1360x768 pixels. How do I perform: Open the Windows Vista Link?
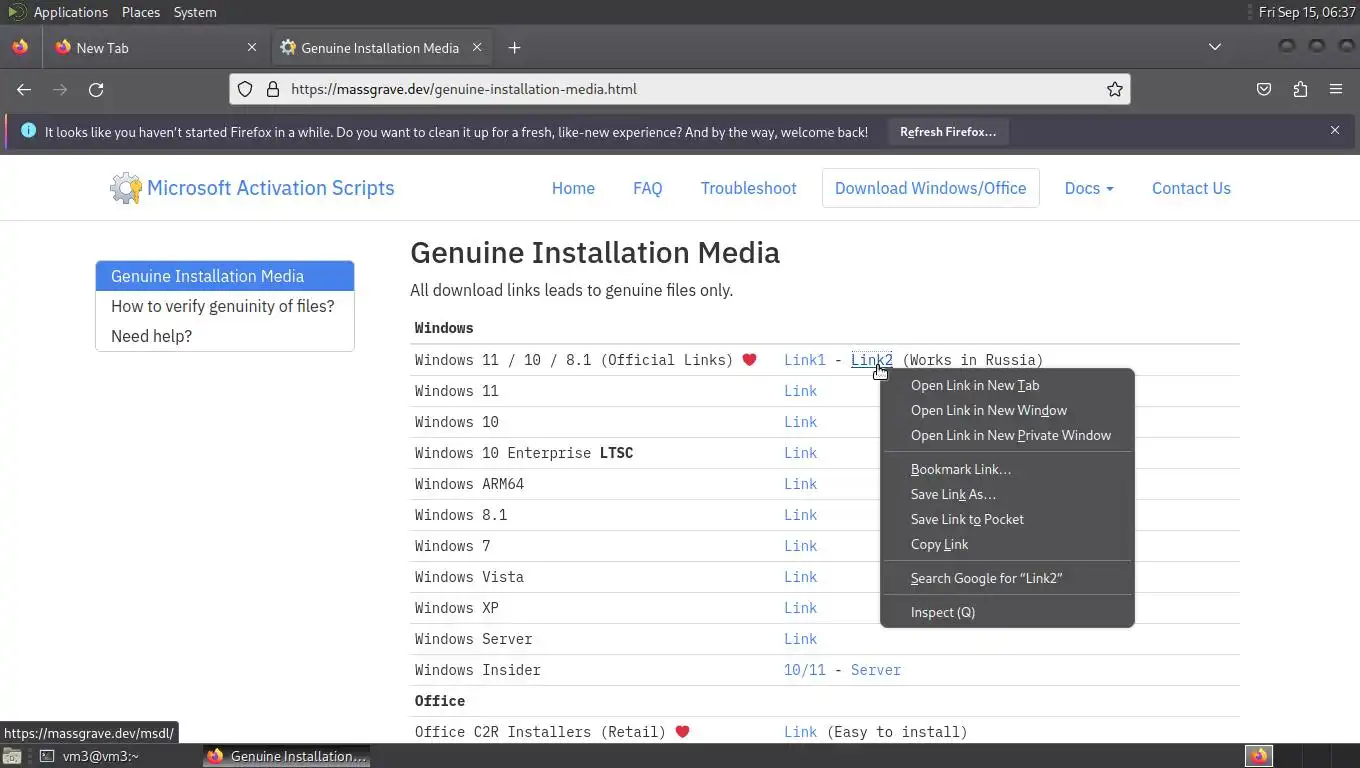coord(800,577)
